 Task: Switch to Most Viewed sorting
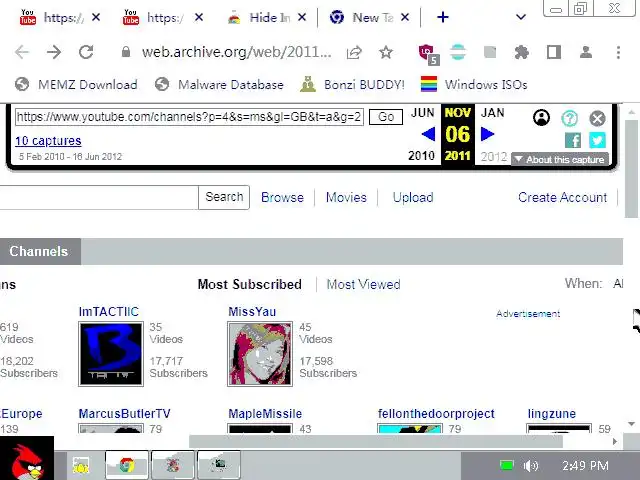click(x=363, y=284)
